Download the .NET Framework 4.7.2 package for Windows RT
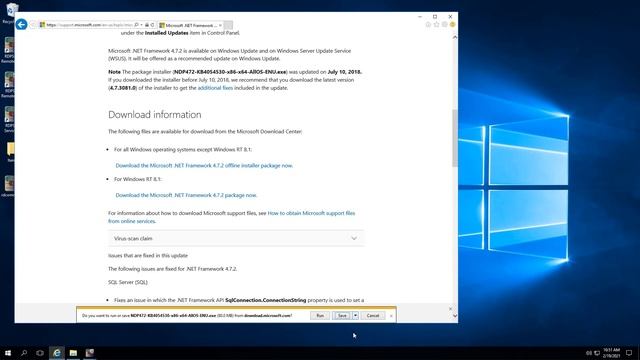The width and height of the screenshot is (640, 360). point(186,195)
